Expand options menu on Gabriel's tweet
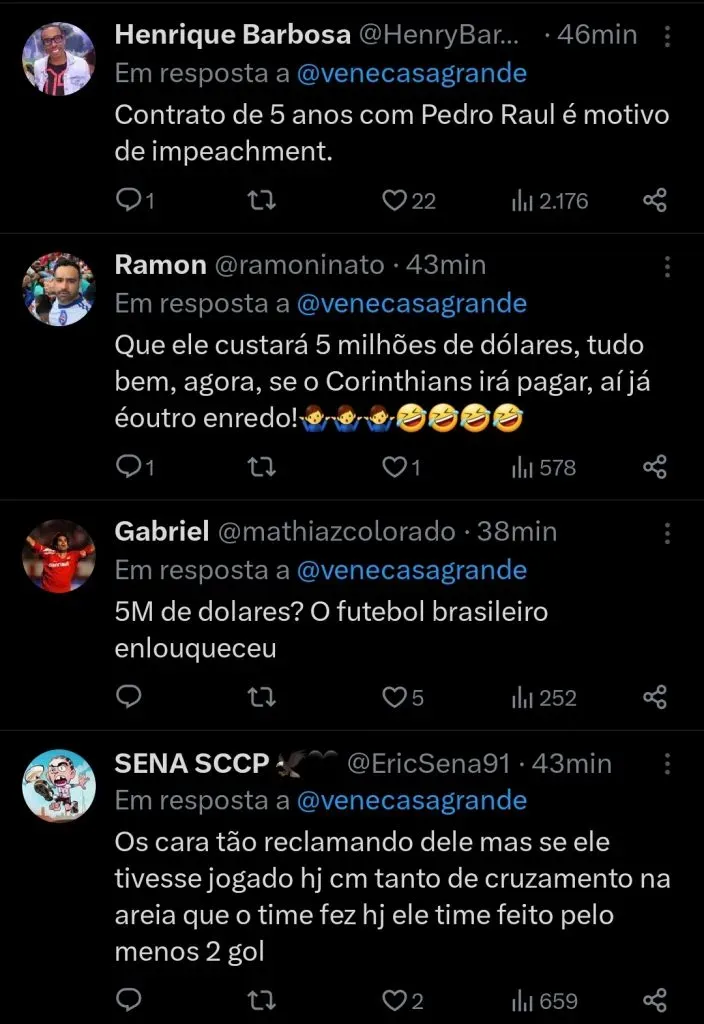704x1024 pixels. coord(667,532)
